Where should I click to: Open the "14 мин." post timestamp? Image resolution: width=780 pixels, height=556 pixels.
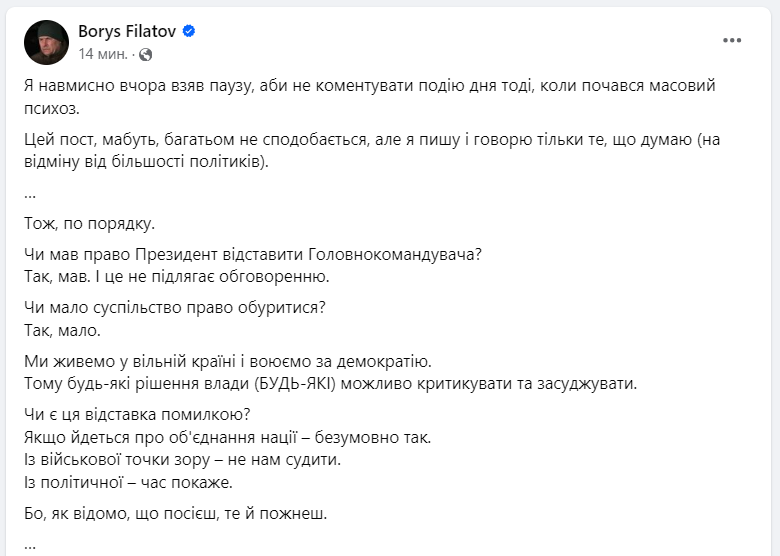coord(99,53)
